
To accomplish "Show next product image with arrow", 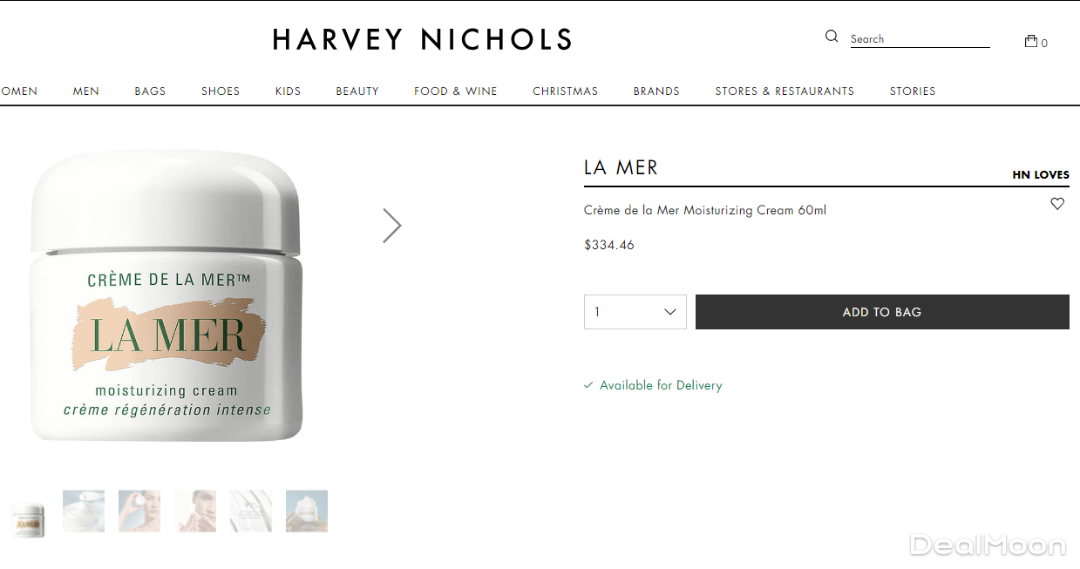I will point(392,226).
